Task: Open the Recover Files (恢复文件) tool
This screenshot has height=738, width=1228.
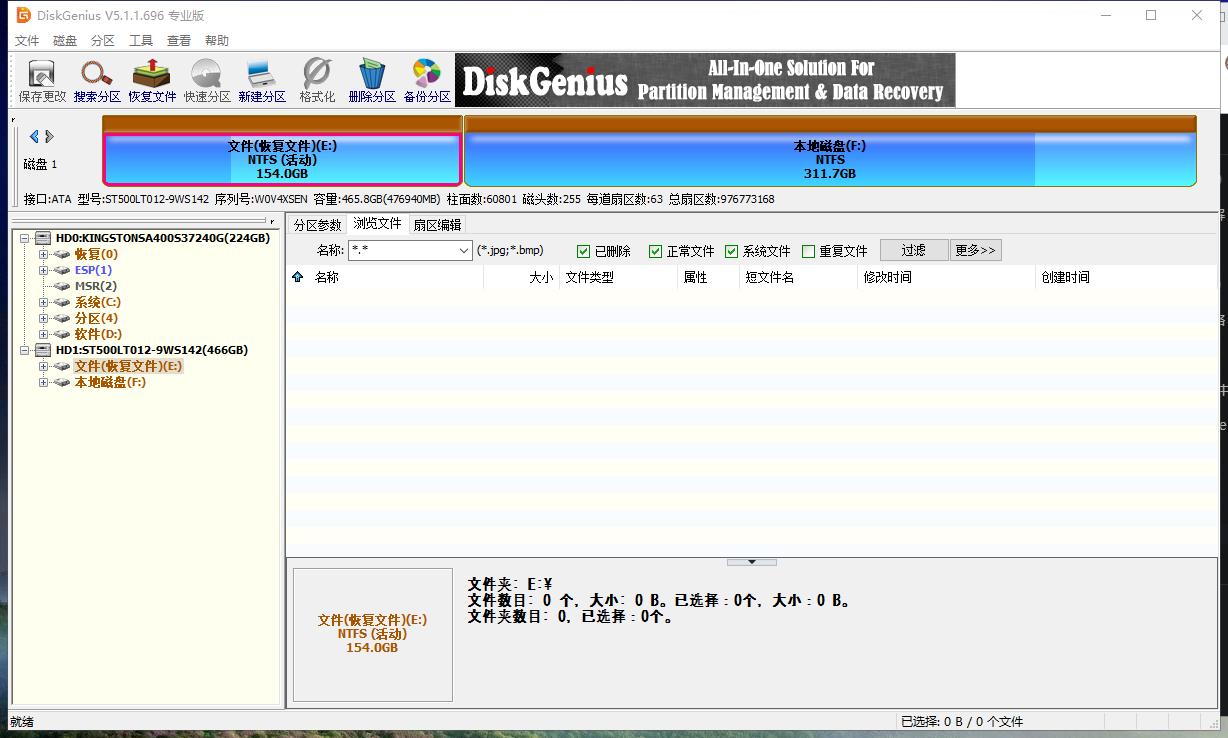Action: [x=152, y=81]
